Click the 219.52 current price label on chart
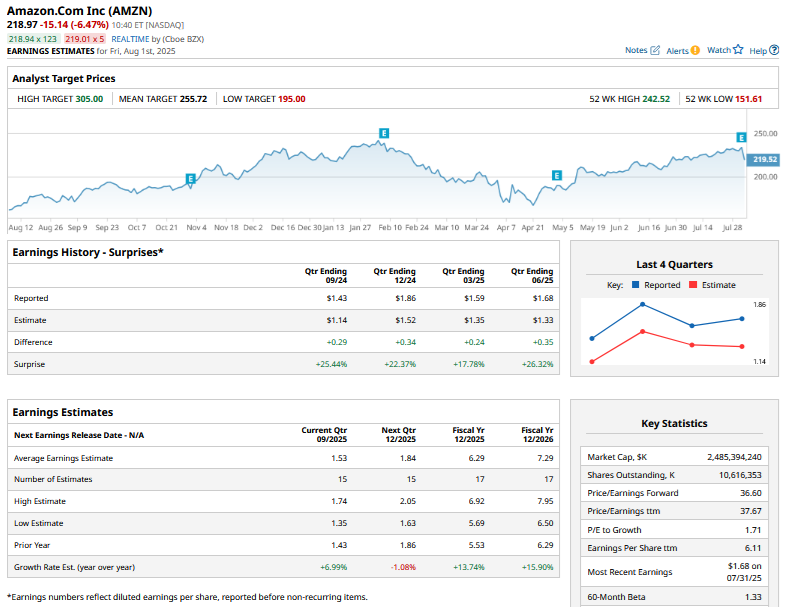Screen dimensions: 787x607 point(763,159)
